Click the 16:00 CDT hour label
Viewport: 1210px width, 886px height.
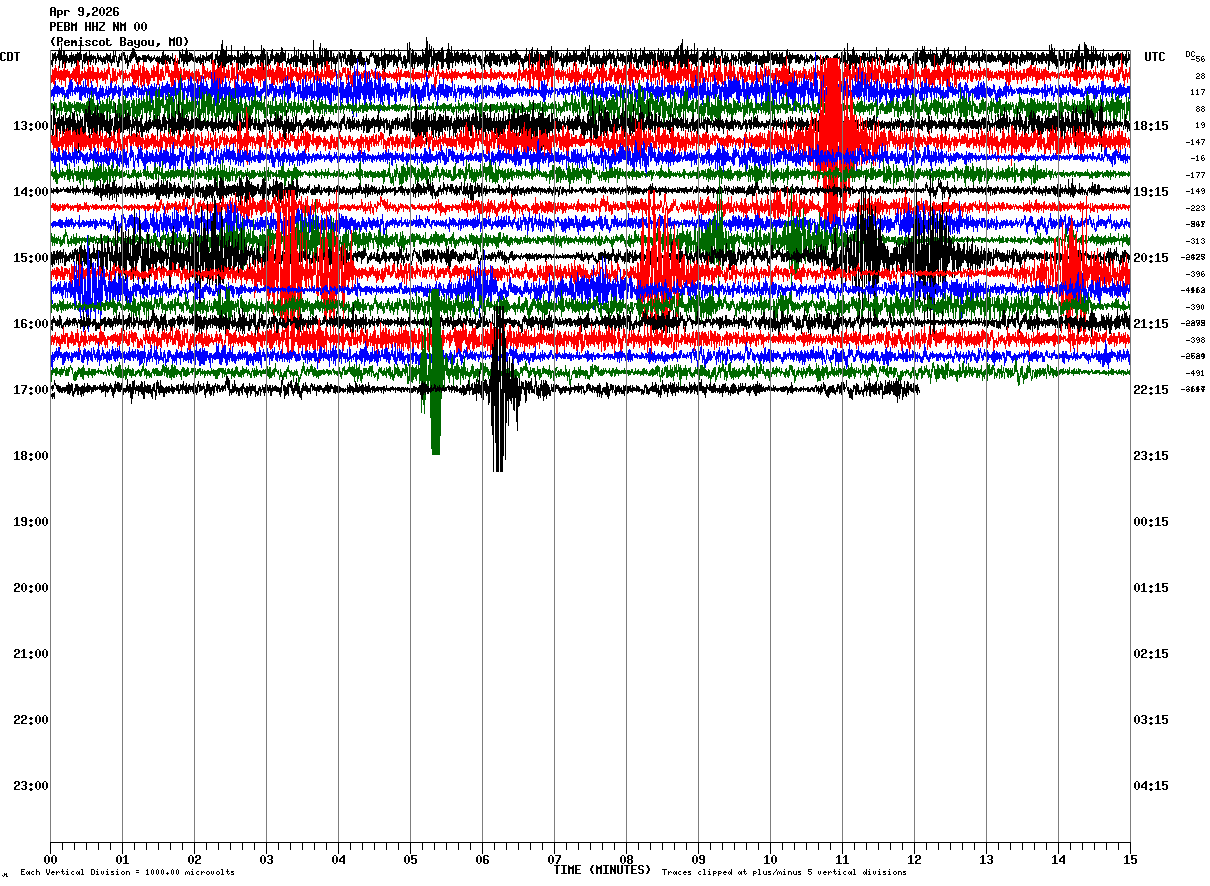click(30, 324)
